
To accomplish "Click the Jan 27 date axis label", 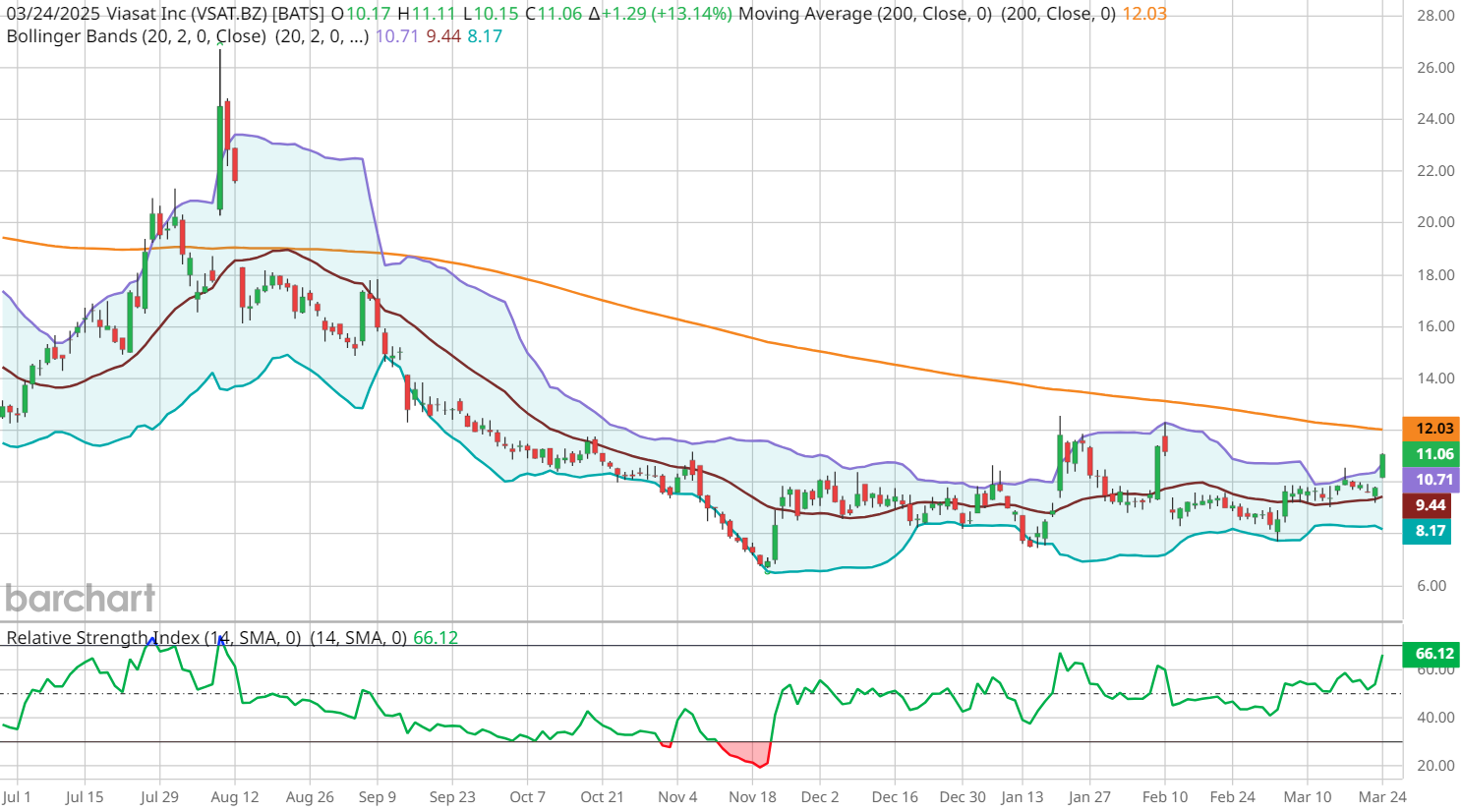I will [x=1089, y=797].
